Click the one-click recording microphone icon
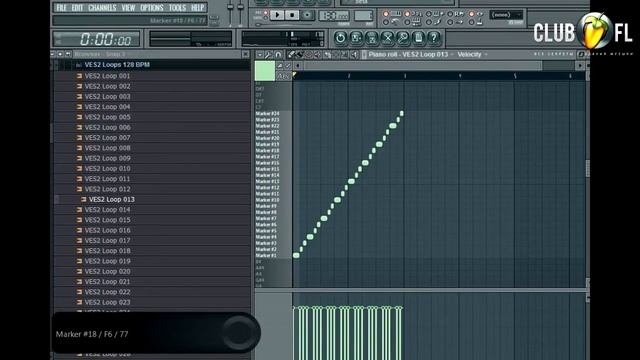The height and width of the screenshot is (360, 640). 403,38
